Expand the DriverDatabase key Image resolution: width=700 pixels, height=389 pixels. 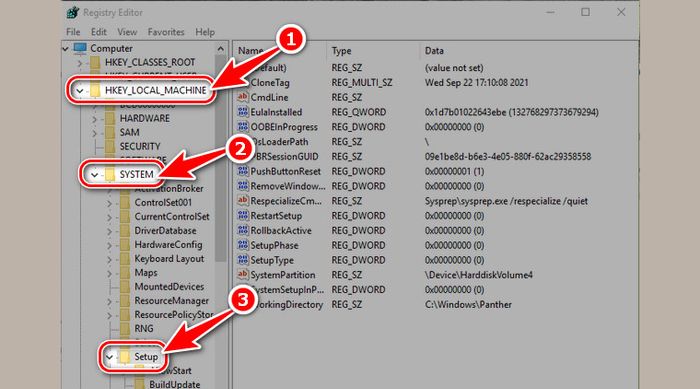coord(109,231)
